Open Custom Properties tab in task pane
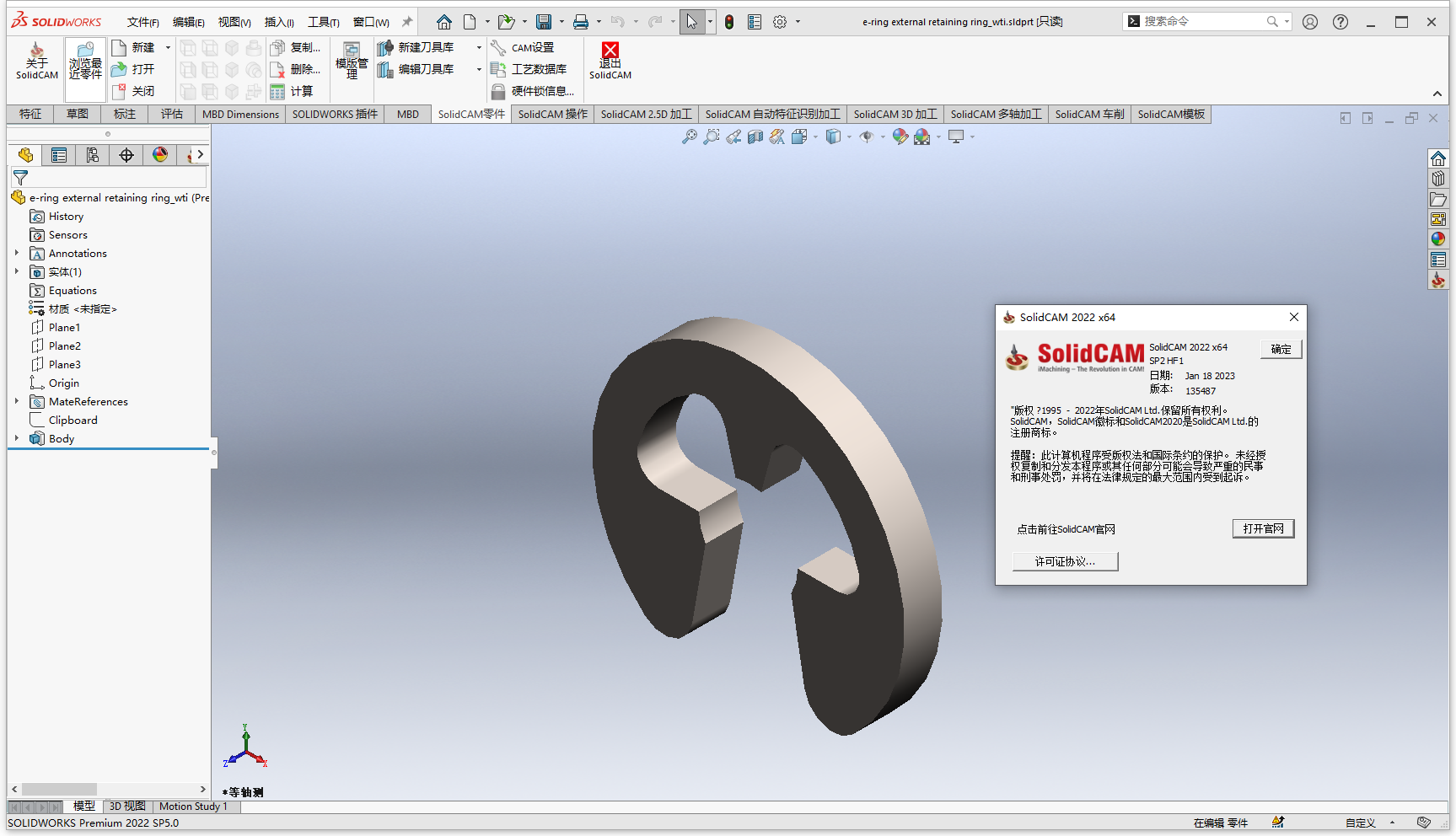The image size is (1456, 836). click(x=1438, y=260)
